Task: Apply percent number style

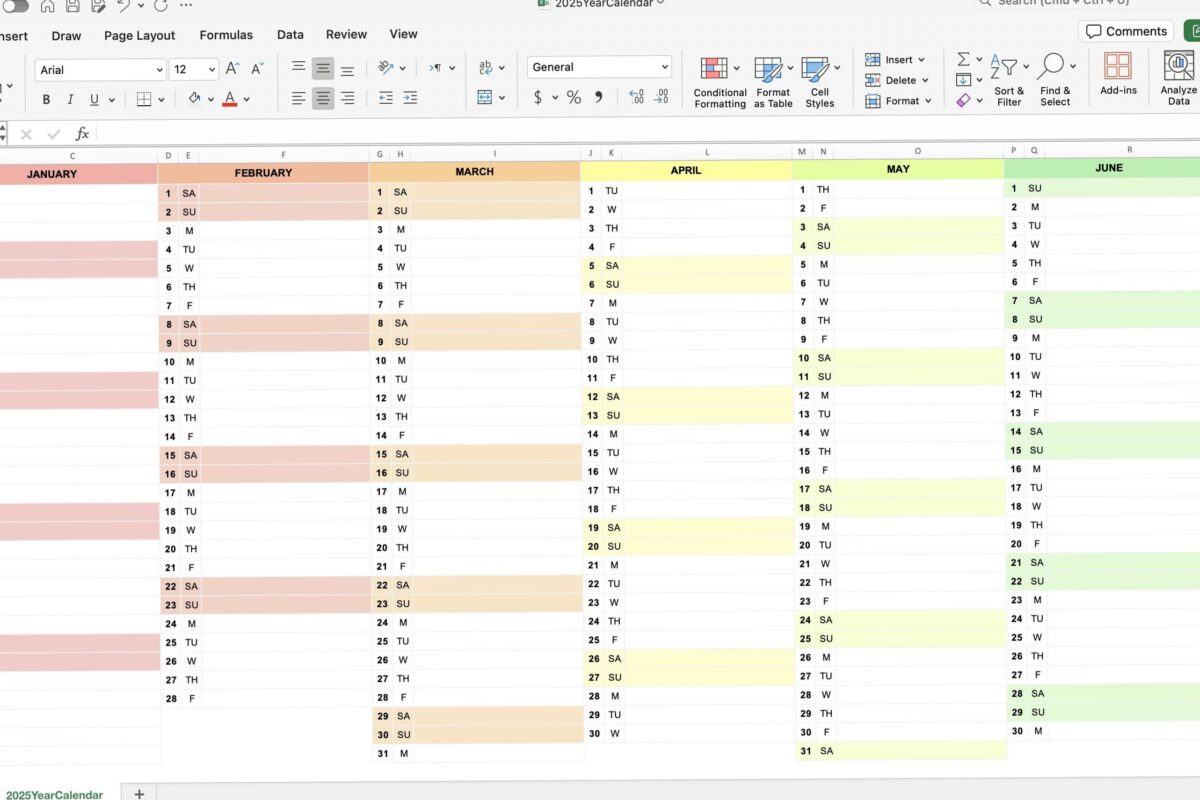Action: [573, 98]
